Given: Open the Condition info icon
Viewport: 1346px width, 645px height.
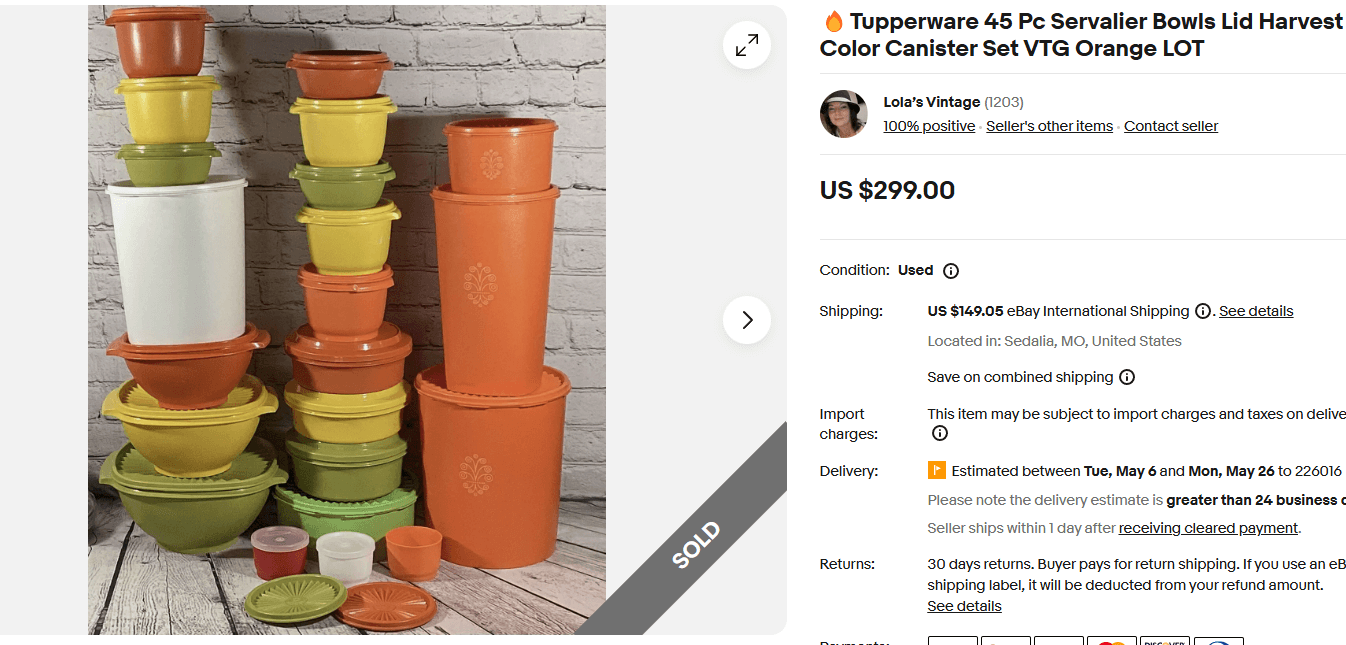Looking at the screenshot, I should [x=950, y=270].
